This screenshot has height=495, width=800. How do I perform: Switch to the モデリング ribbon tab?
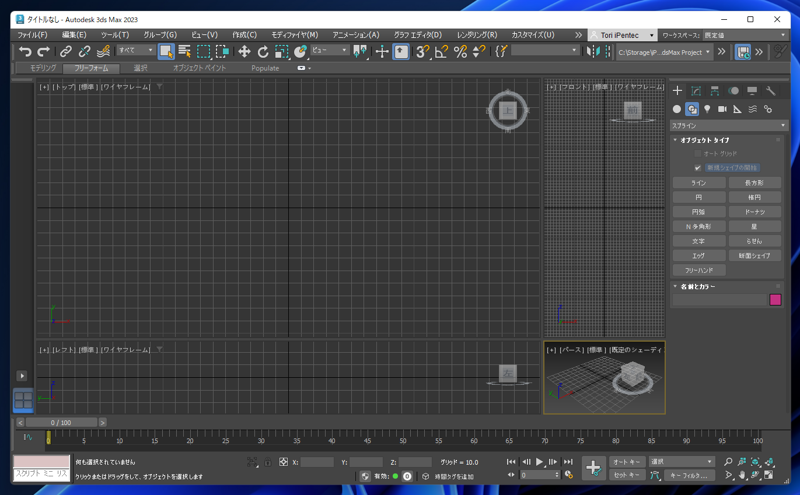coord(42,68)
